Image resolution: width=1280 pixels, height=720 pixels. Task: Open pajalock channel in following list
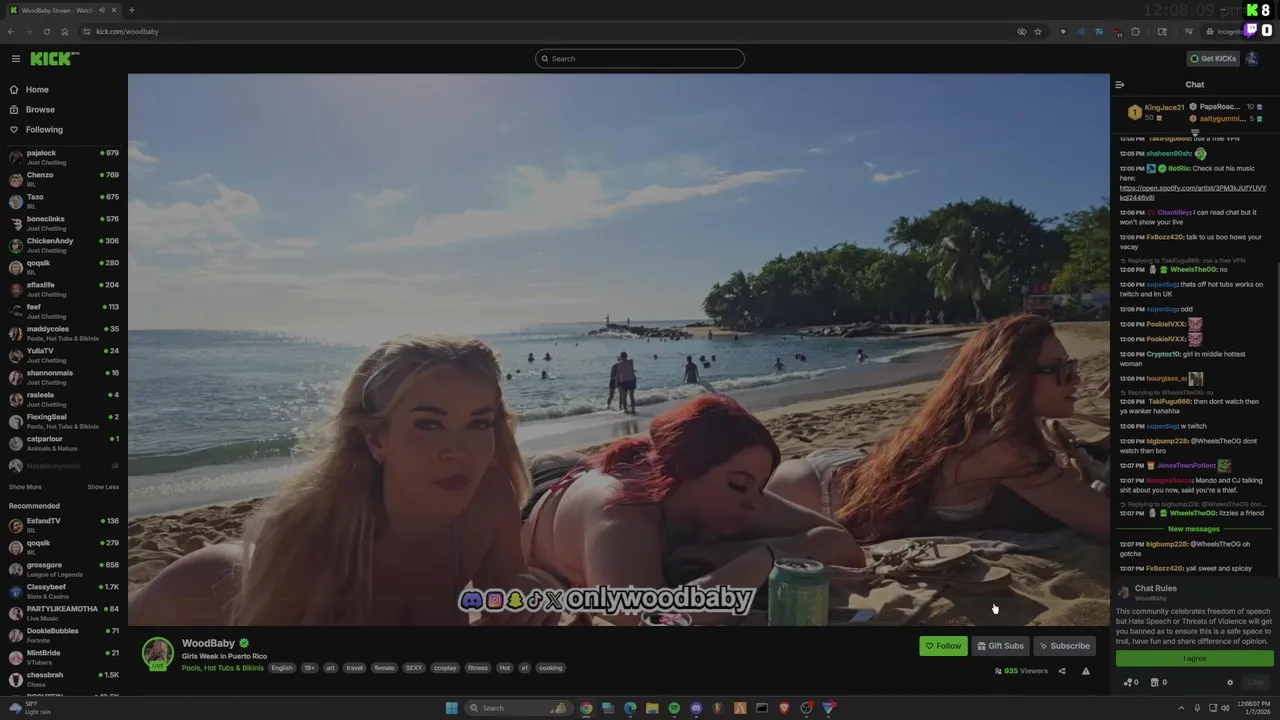coord(64,157)
